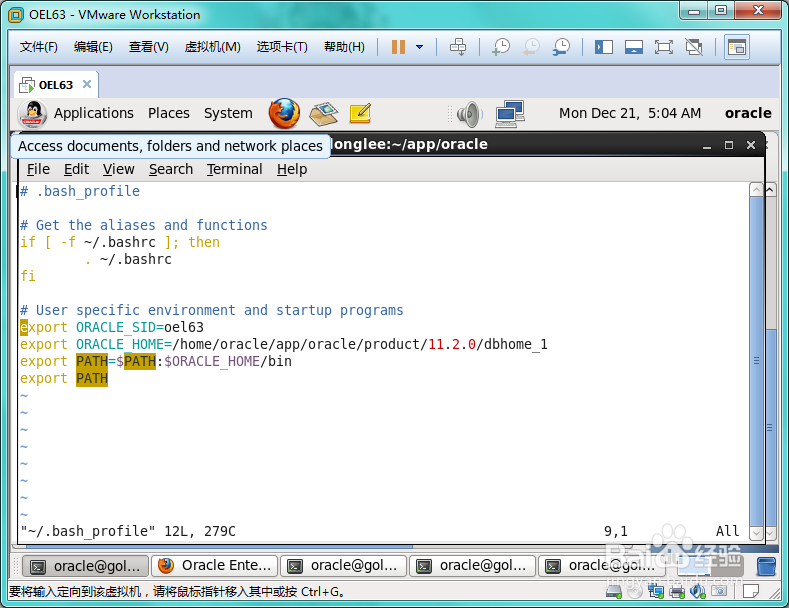The height and width of the screenshot is (608, 789).
Task: Open the GNOME Applications menu
Action: click(x=94, y=113)
